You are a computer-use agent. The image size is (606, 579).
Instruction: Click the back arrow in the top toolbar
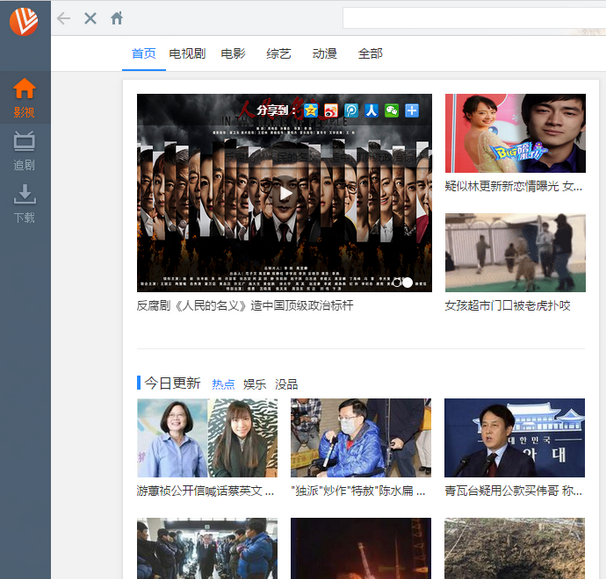pyautogui.click(x=64, y=18)
